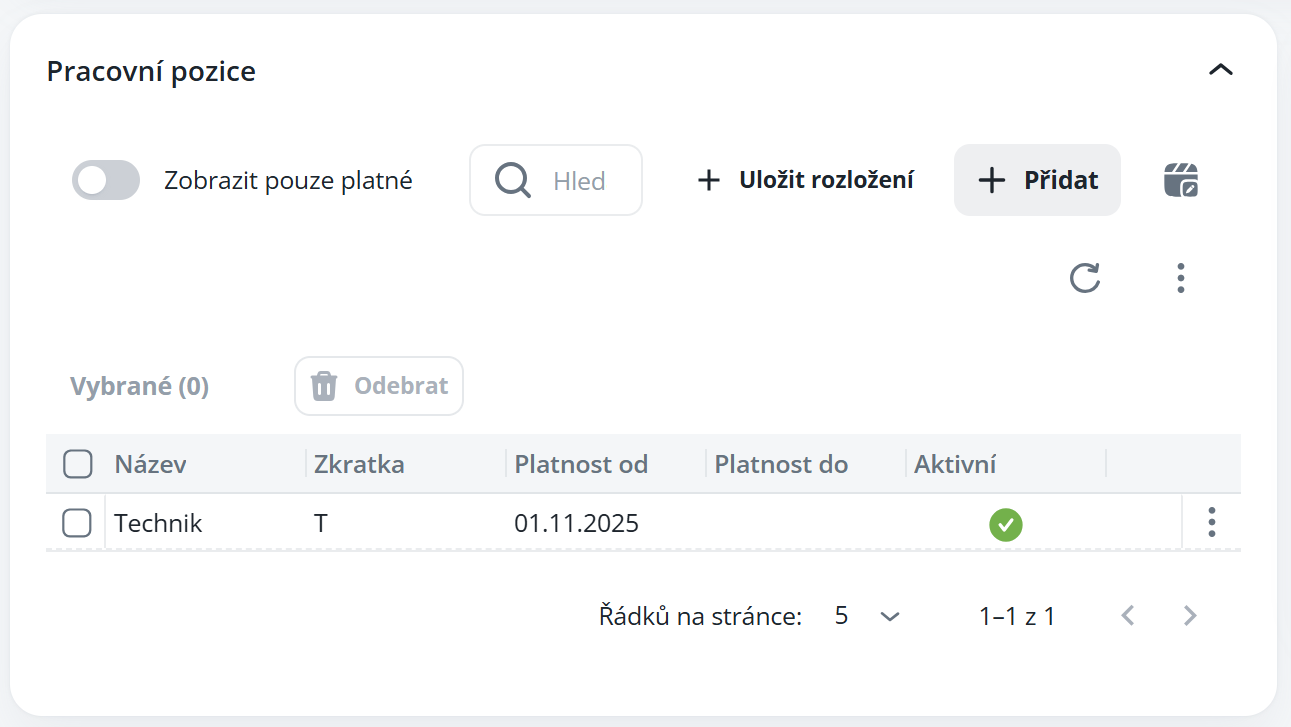
Task: Click the green active checkmark for Technik
Action: pos(1006,524)
